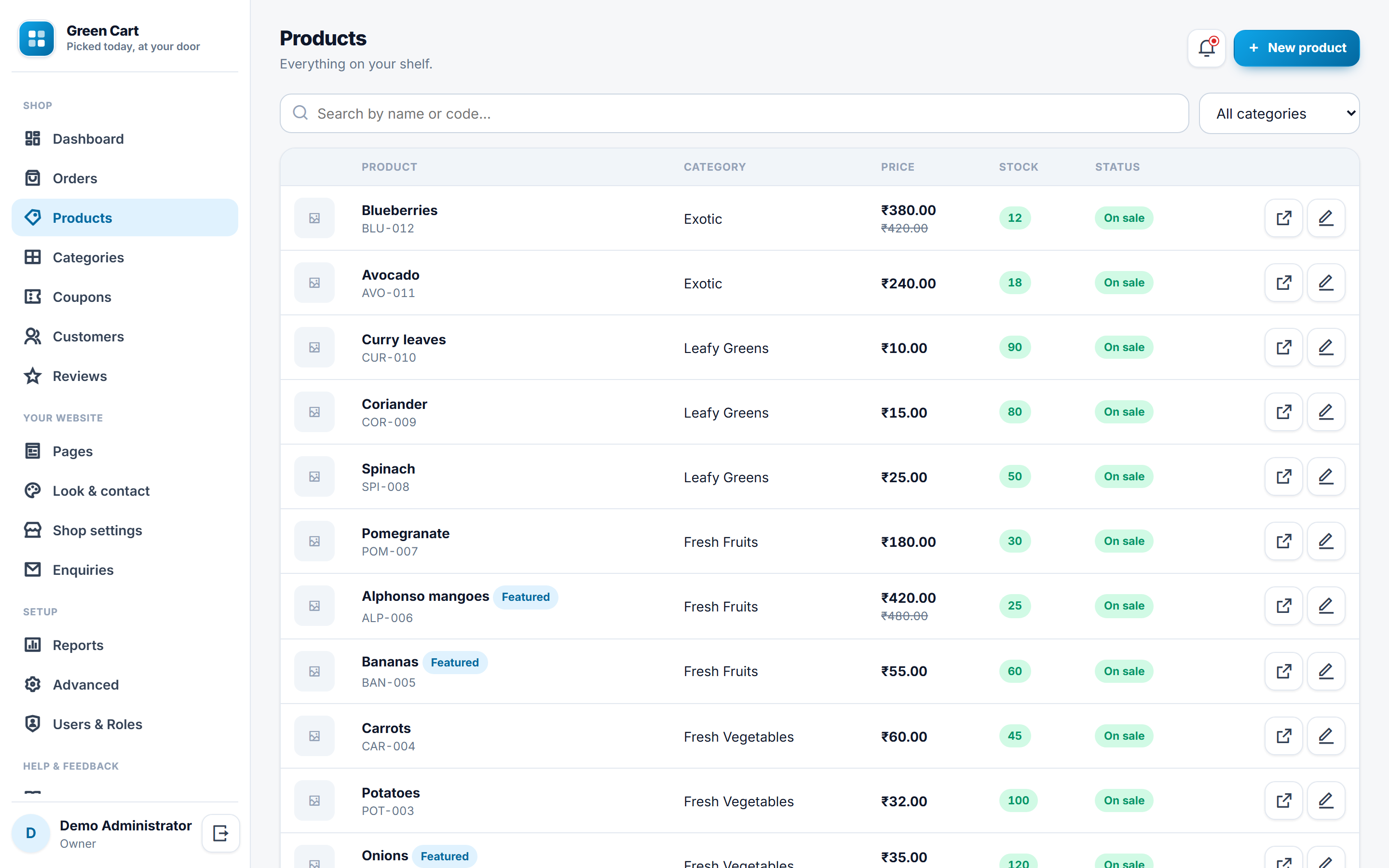Open Blueberries in storefront view
This screenshot has height=868, width=1389.
pyautogui.click(x=1283, y=218)
